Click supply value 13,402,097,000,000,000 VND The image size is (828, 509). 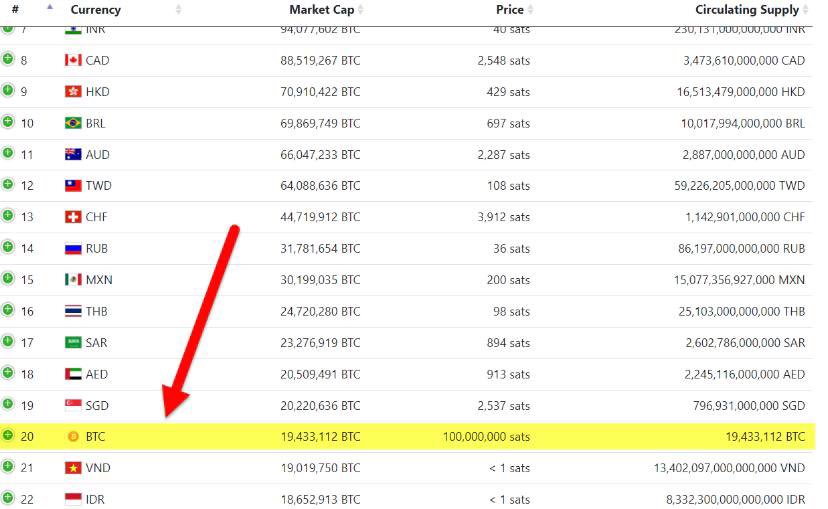tap(729, 468)
